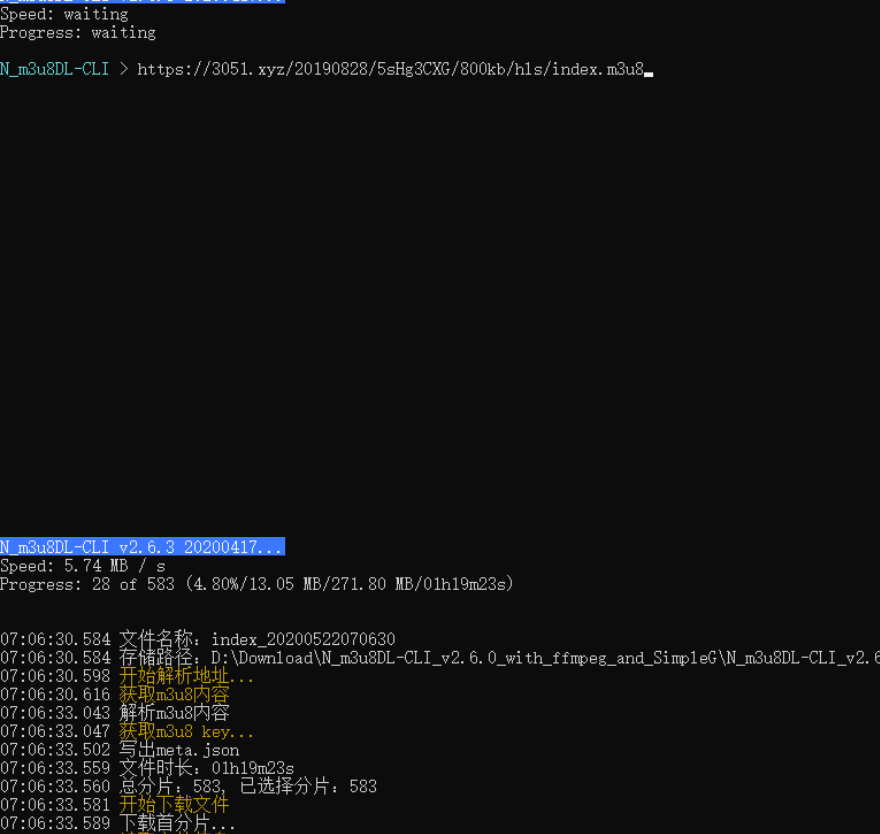Select the Speed: waiting status line
The image size is (880, 834).
tap(62, 14)
